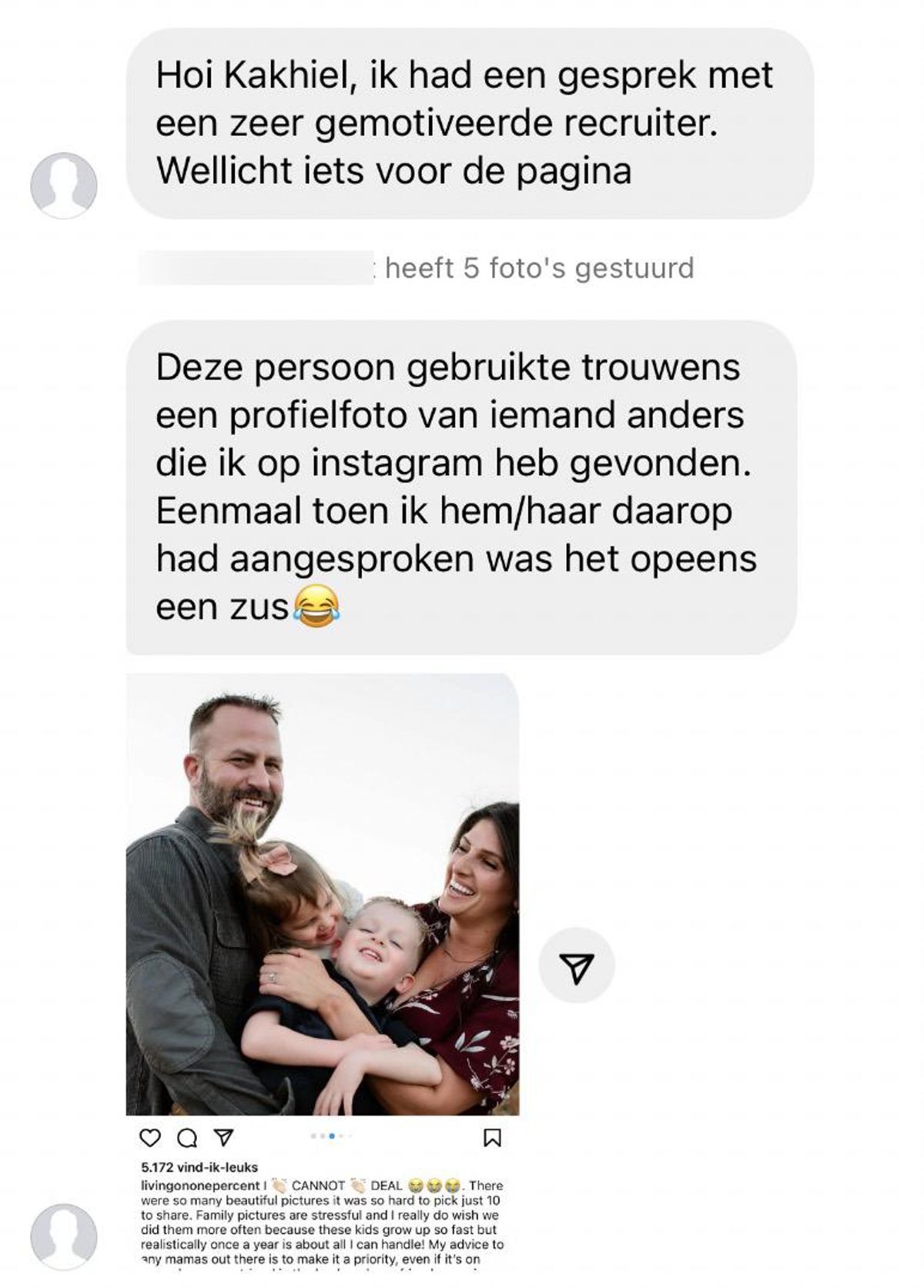924x1288 pixels.
Task: Click the 'heeft 5 foto's gestuurd' notice
Action: tap(539, 268)
